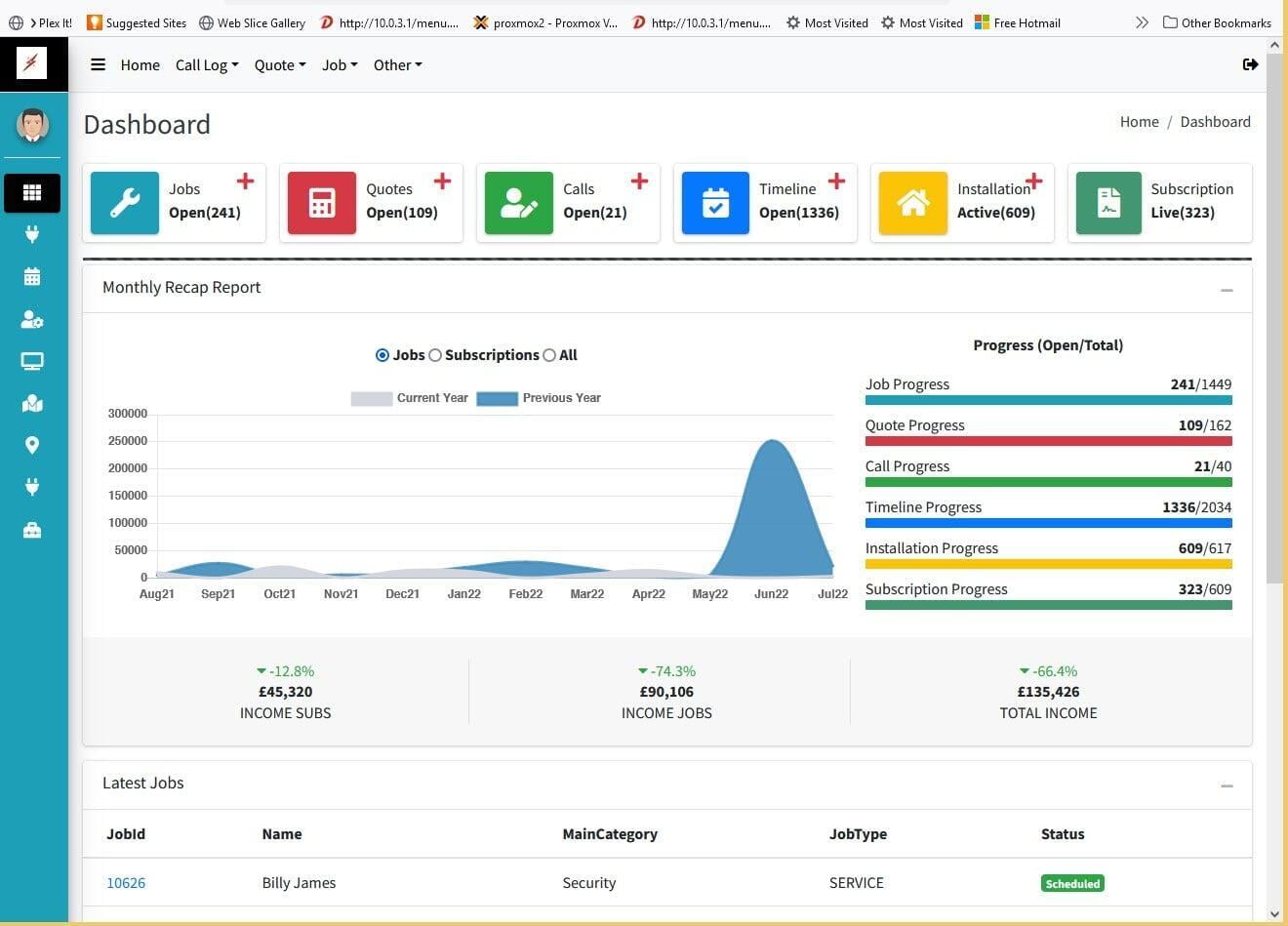Click the hamburger menu toggle icon
The width and height of the screenshot is (1288, 926).
[98, 64]
